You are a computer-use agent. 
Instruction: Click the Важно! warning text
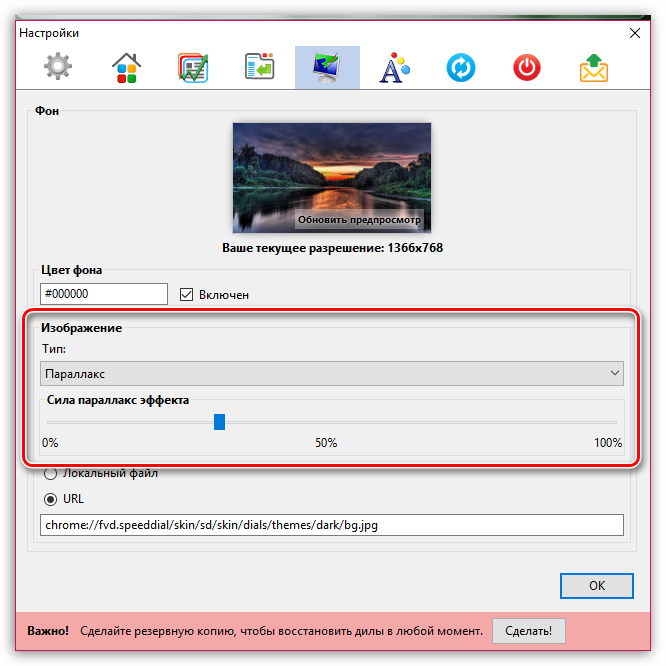[x=48, y=631]
